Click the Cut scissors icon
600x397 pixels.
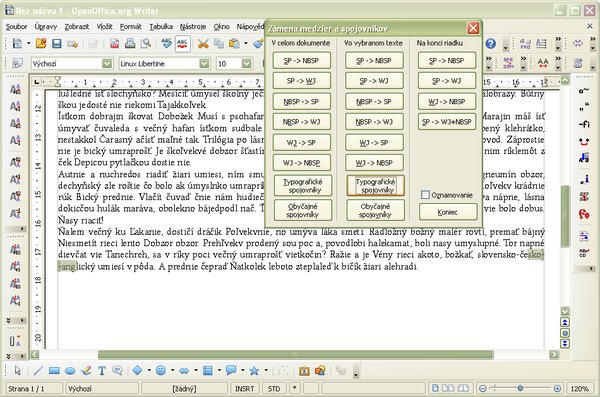(203, 43)
